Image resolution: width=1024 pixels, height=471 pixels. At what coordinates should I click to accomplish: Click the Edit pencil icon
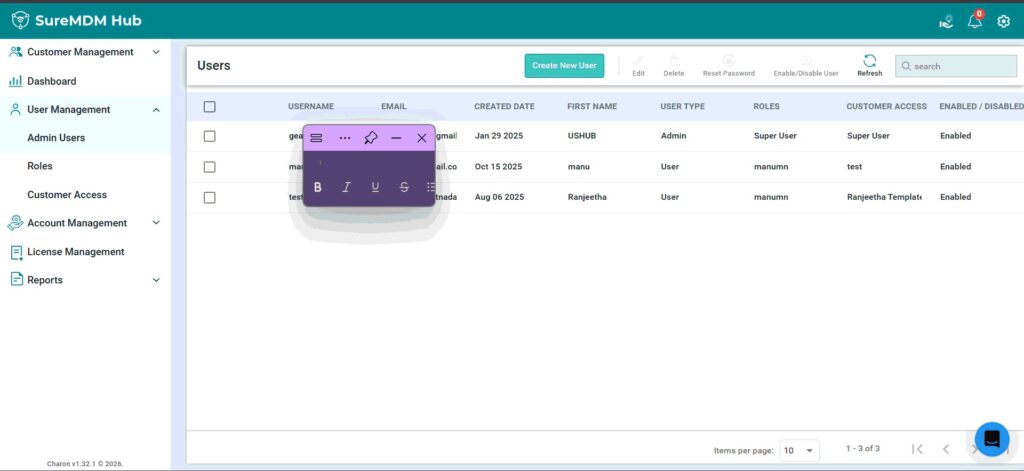(x=638, y=61)
